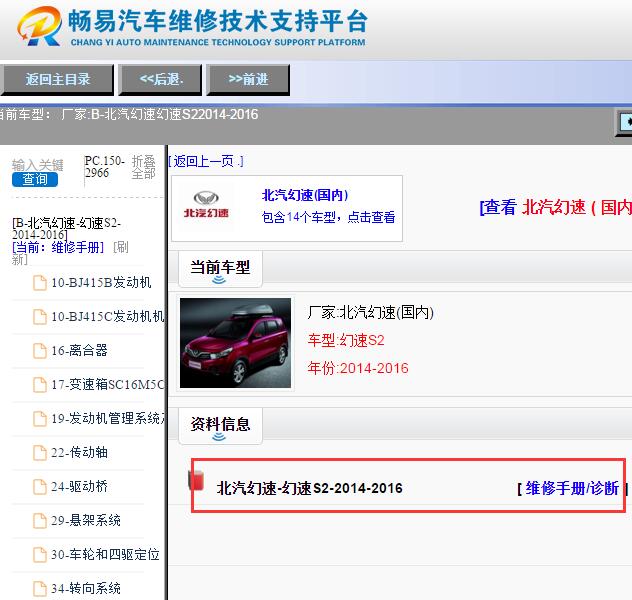
Task: Open tree item 34-转向系统
Action: click(86, 589)
